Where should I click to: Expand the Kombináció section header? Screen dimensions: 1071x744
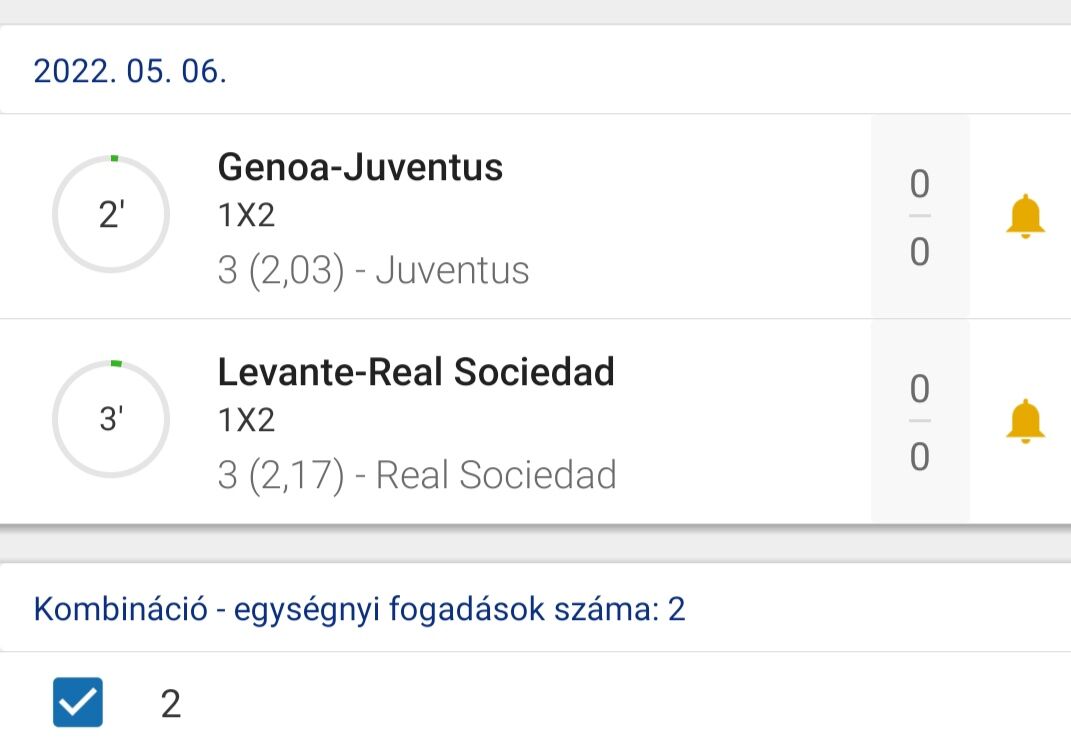[x=360, y=609]
